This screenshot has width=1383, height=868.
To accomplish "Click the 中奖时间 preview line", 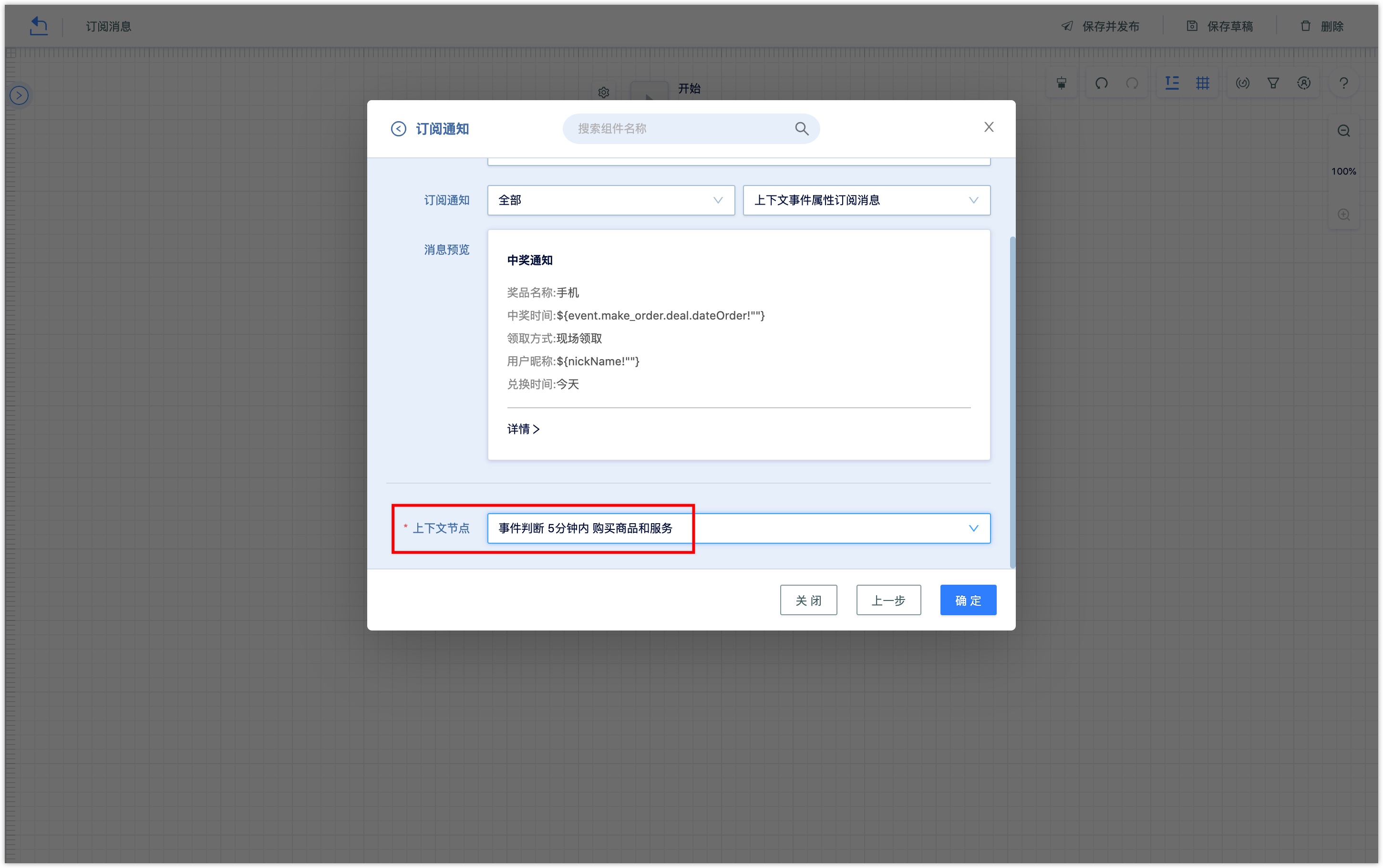I will 635,316.
